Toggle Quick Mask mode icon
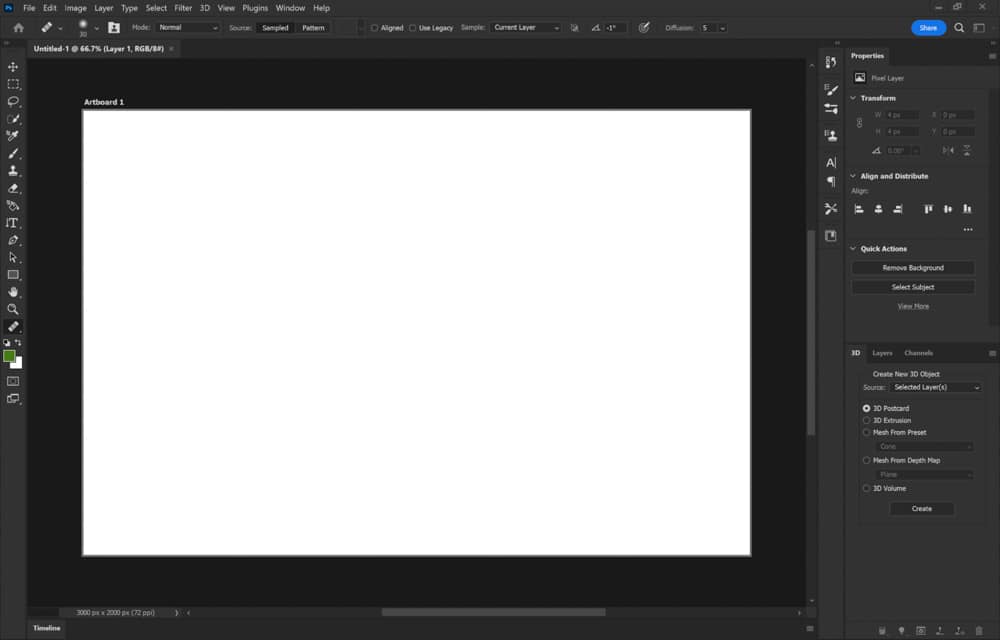This screenshot has width=1000, height=640. click(13, 381)
